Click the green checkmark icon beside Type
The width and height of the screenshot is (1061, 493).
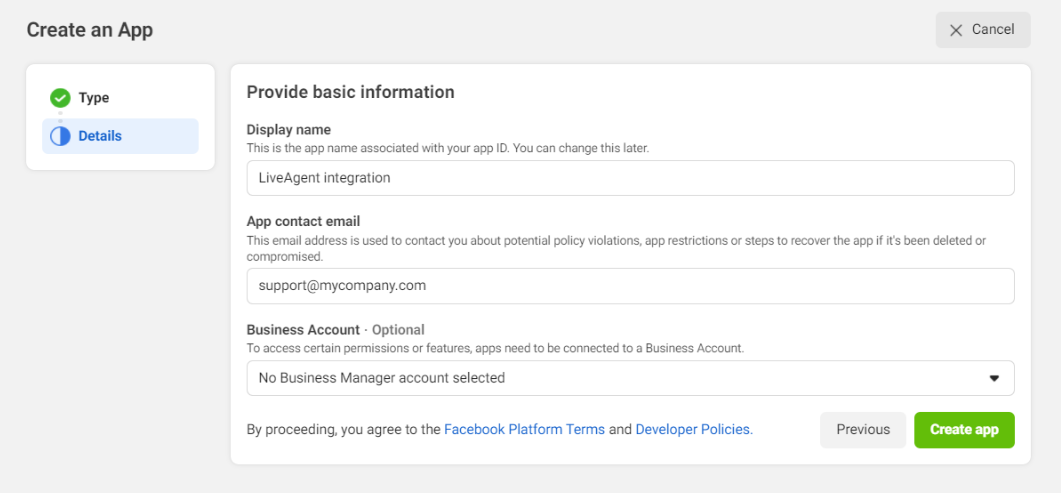pyautogui.click(x=60, y=98)
